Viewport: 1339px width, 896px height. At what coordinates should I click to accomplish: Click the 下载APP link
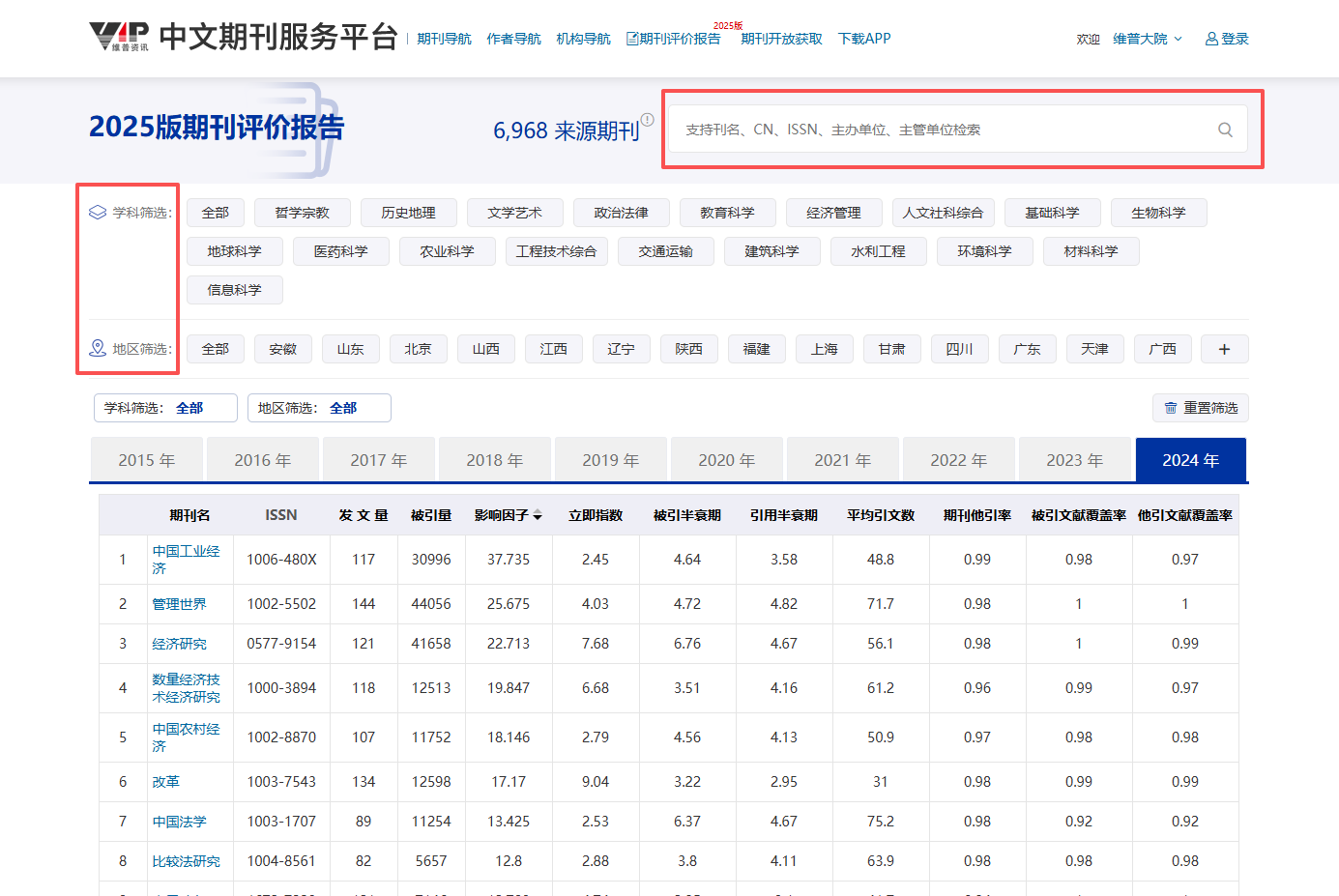[863, 38]
